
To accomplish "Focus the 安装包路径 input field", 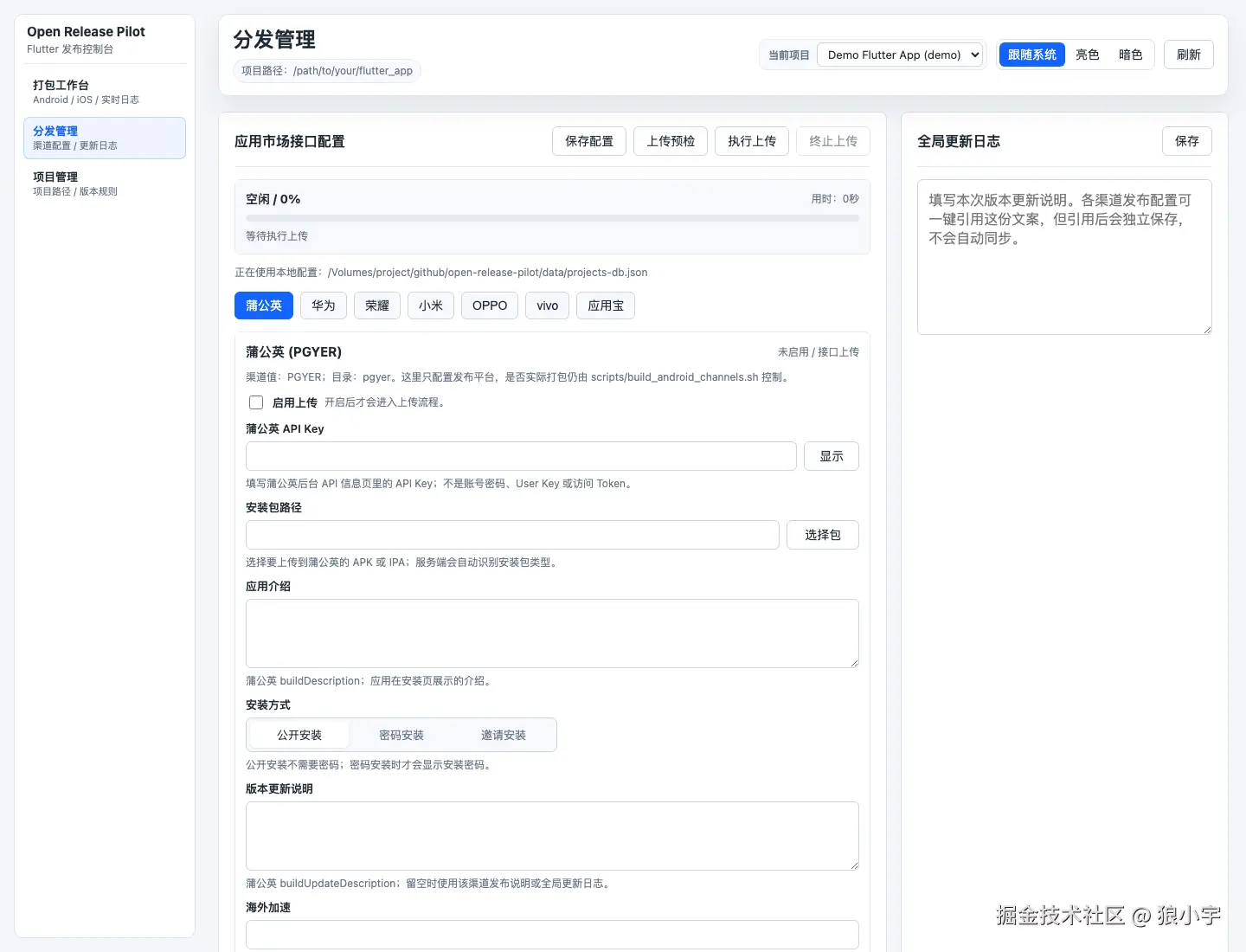I will (x=512, y=535).
